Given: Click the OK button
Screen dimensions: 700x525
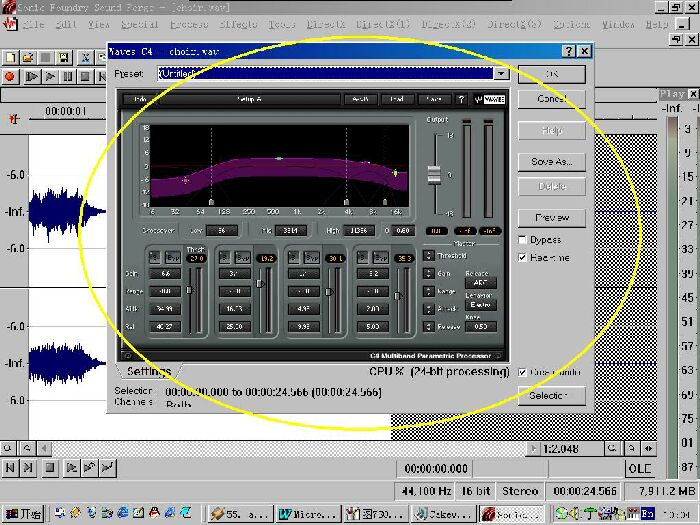Looking at the screenshot, I should click(552, 74).
